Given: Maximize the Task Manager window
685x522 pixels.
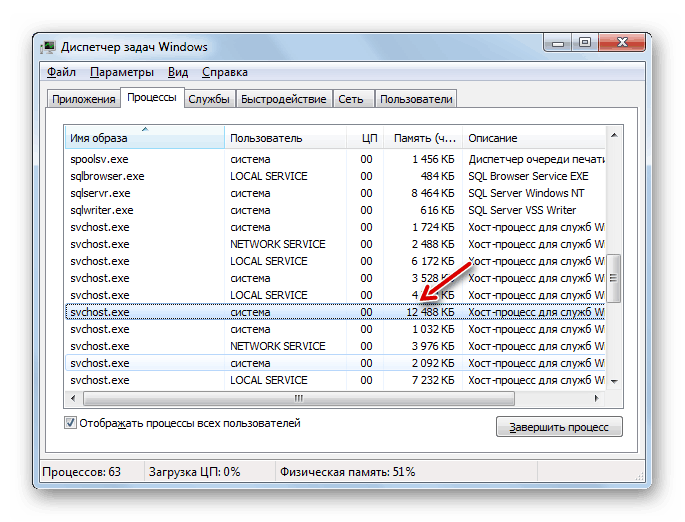Looking at the screenshot, I should click(x=585, y=42).
